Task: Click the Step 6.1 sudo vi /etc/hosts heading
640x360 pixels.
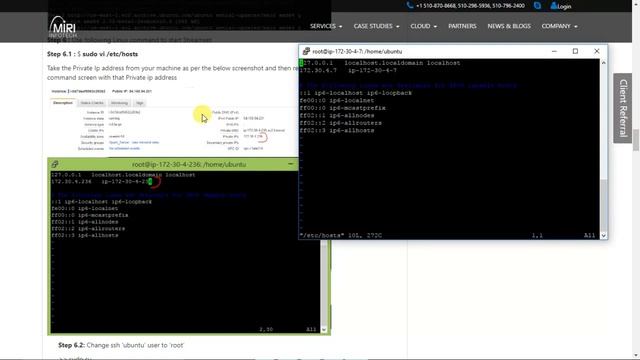Action: tap(92, 54)
